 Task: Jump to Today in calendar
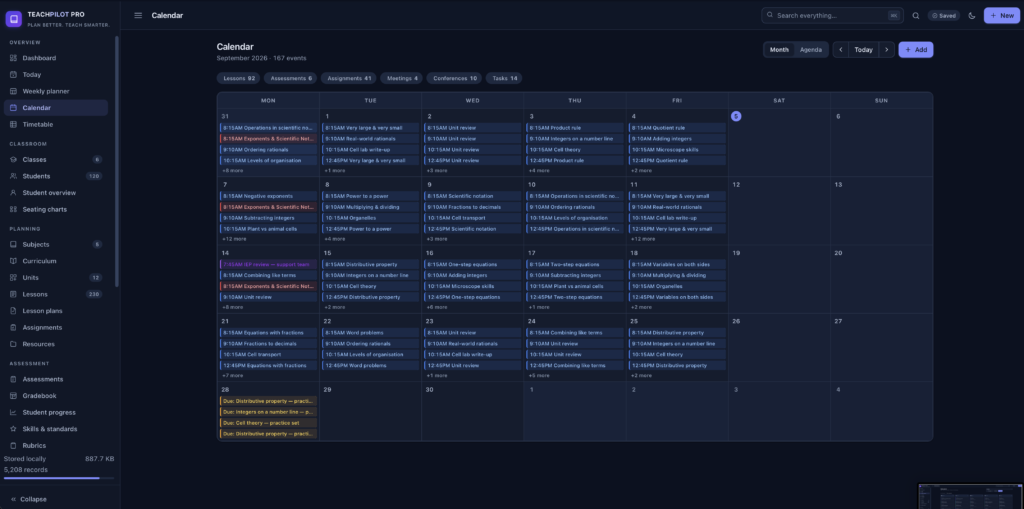[863, 50]
